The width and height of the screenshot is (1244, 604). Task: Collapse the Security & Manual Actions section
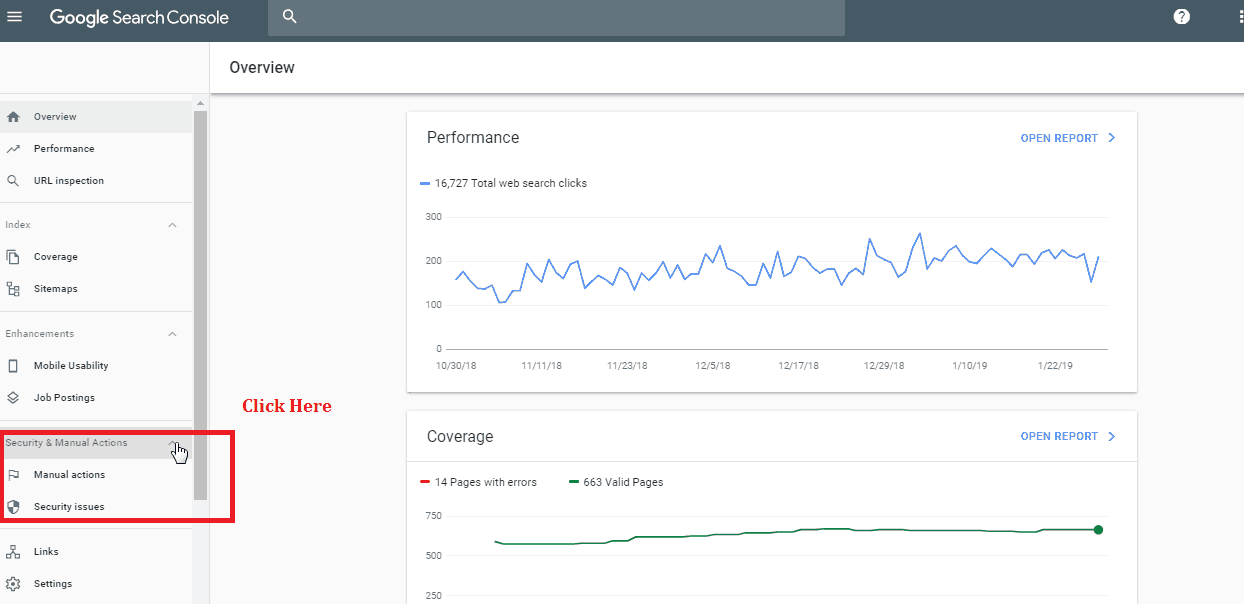pos(174,443)
